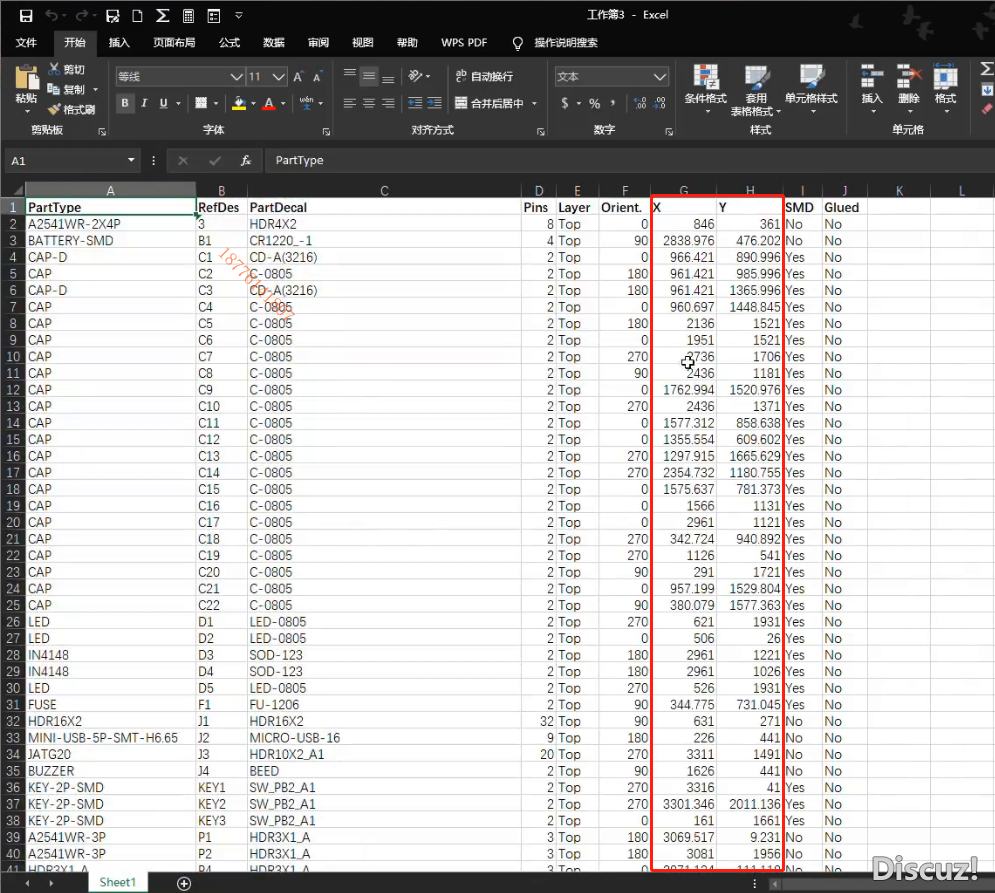Viewport: 995px width, 893px height.
Task: Click the comma style icon
Action: [613, 103]
